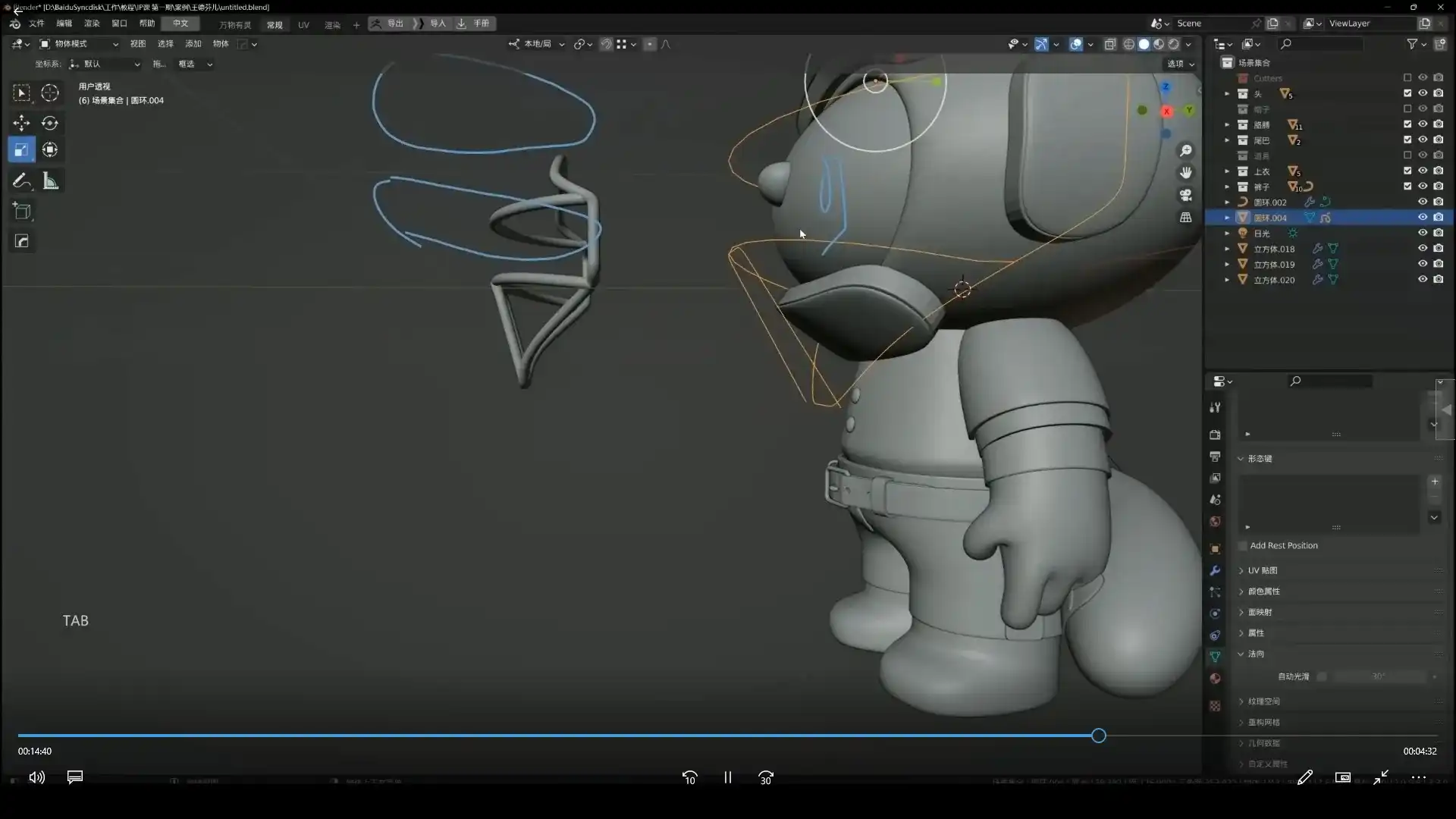
Task: Click the zoom magnifier viewport icon
Action: point(1186,151)
